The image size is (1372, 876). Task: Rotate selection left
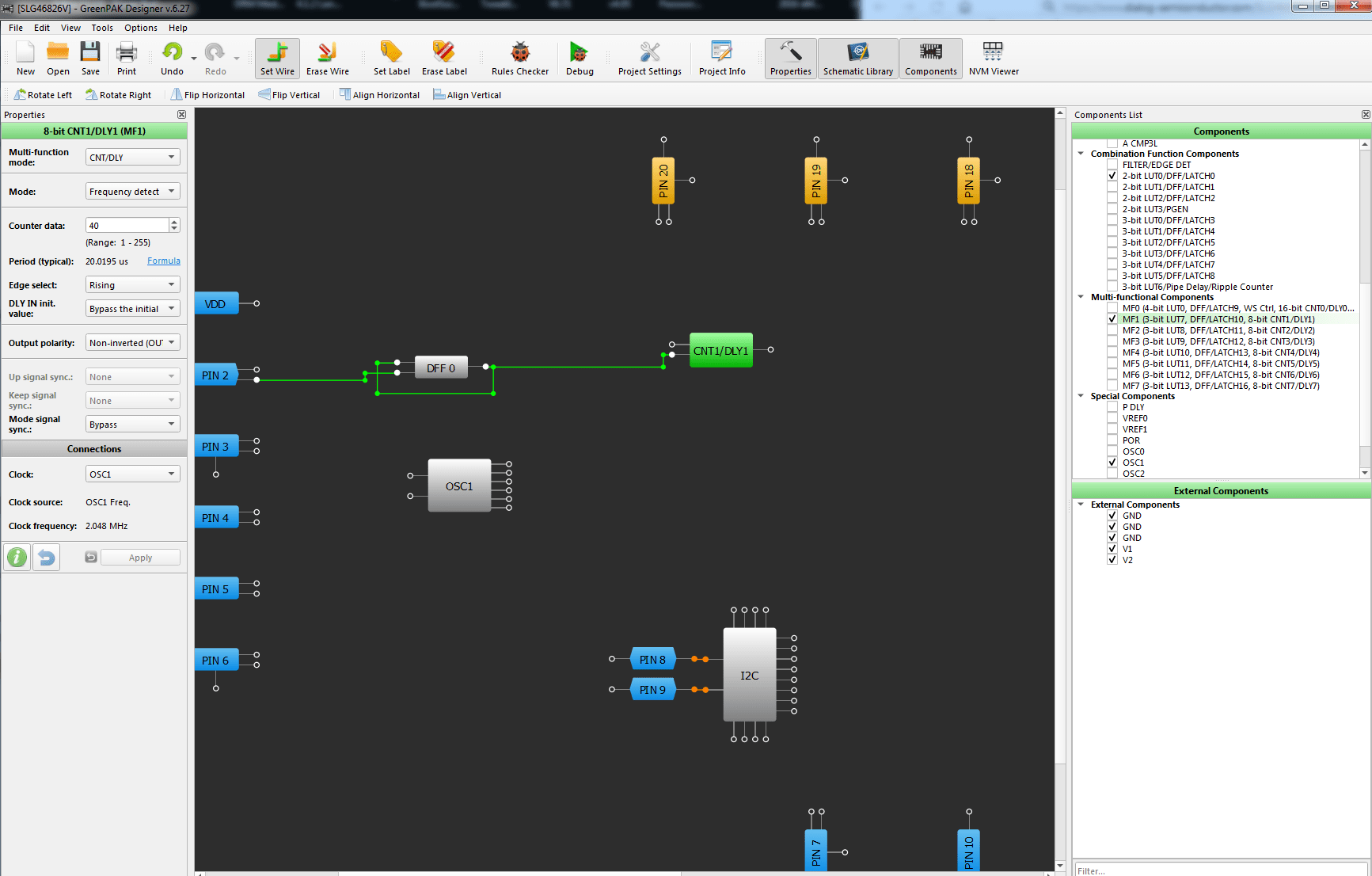(x=43, y=95)
